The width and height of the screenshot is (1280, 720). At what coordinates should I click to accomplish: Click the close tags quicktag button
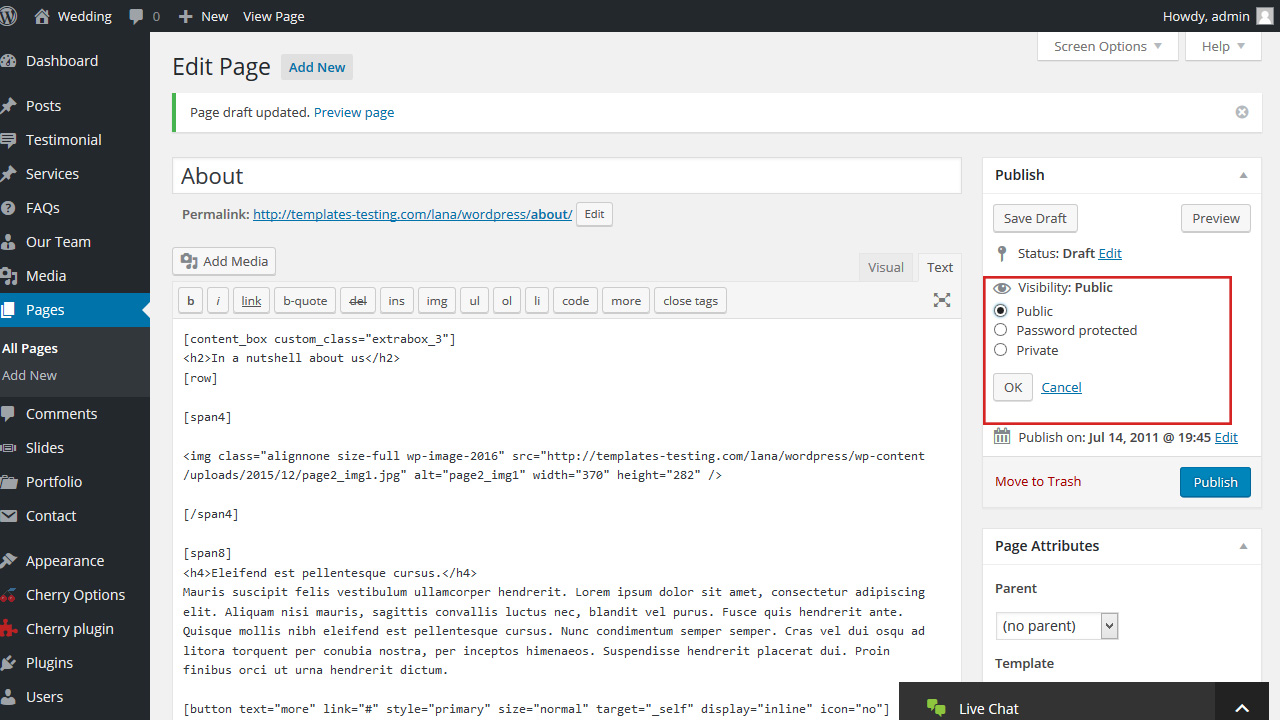(691, 300)
